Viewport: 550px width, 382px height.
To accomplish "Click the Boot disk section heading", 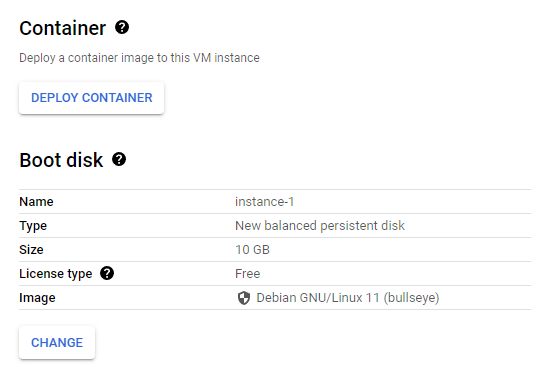I will [x=61, y=160].
